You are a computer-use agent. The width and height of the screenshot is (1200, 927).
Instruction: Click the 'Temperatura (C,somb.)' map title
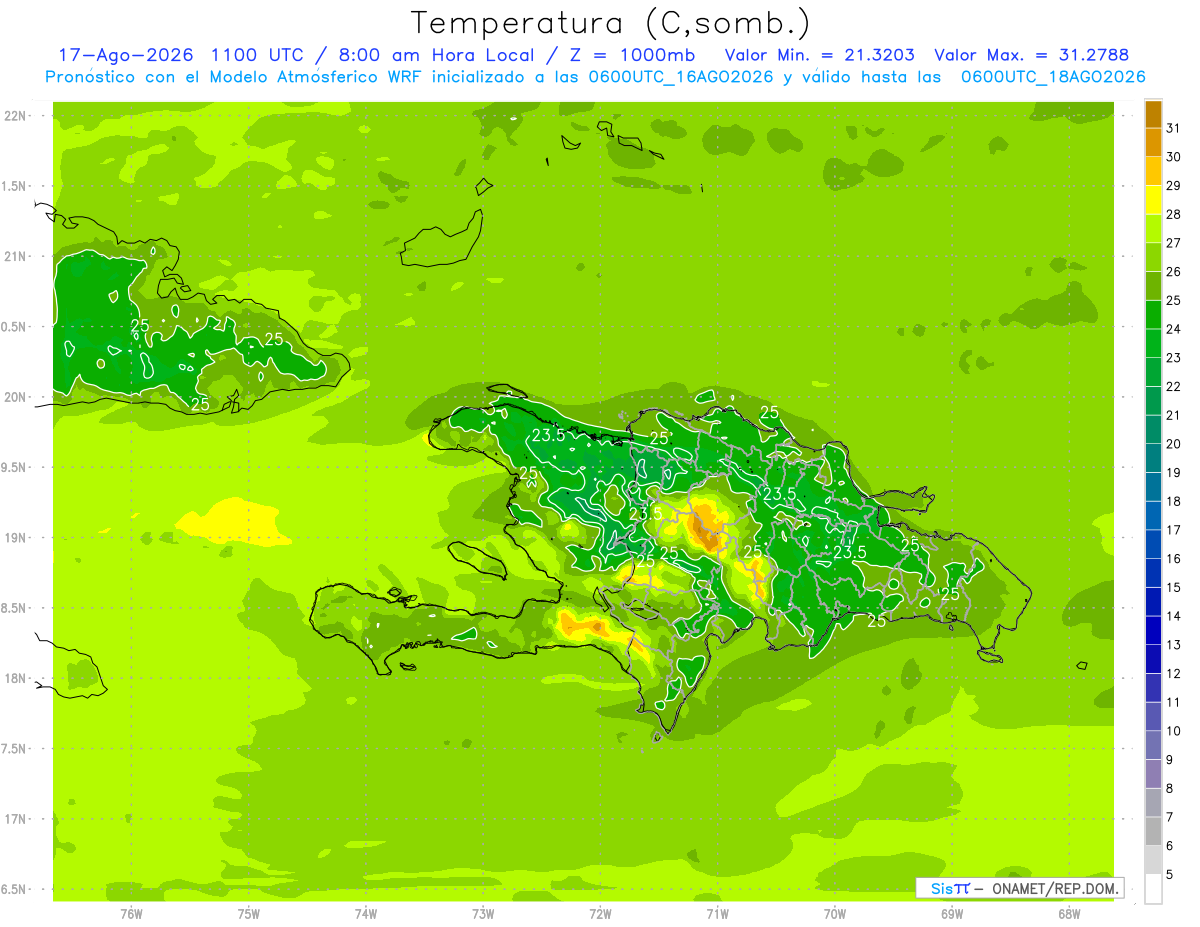(610, 24)
